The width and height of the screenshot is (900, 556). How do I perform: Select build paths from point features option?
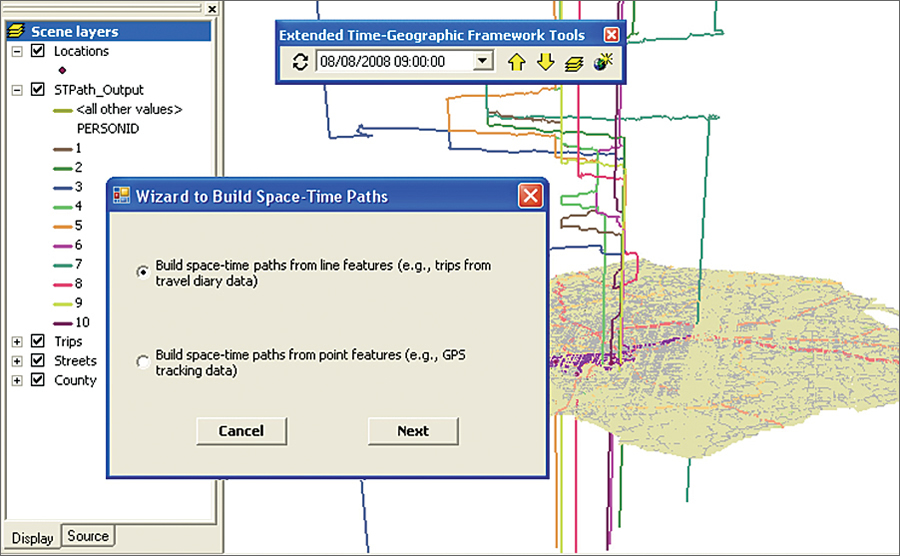point(143,361)
